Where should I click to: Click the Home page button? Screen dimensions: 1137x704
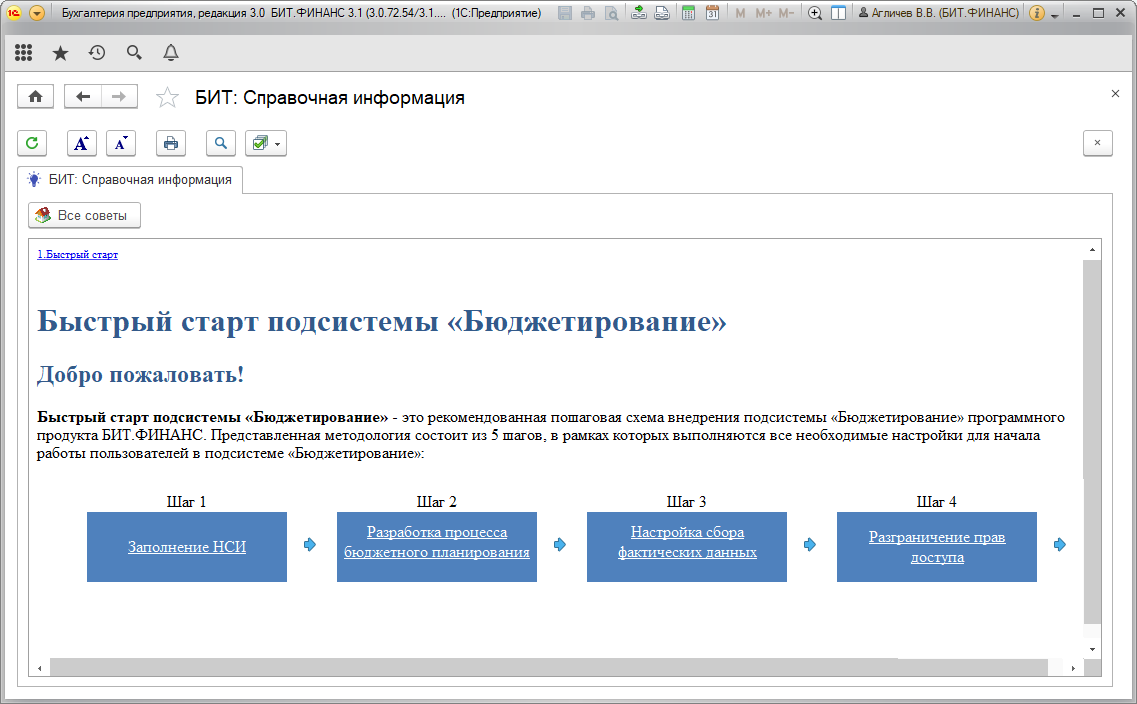[35, 97]
